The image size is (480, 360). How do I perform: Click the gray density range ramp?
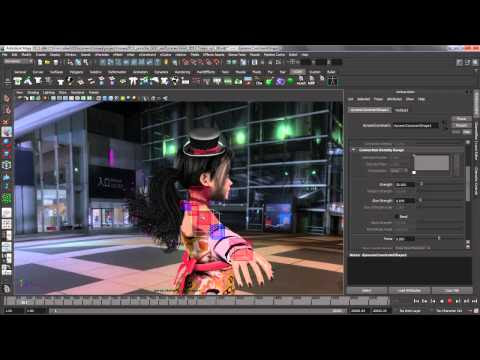click(431, 163)
